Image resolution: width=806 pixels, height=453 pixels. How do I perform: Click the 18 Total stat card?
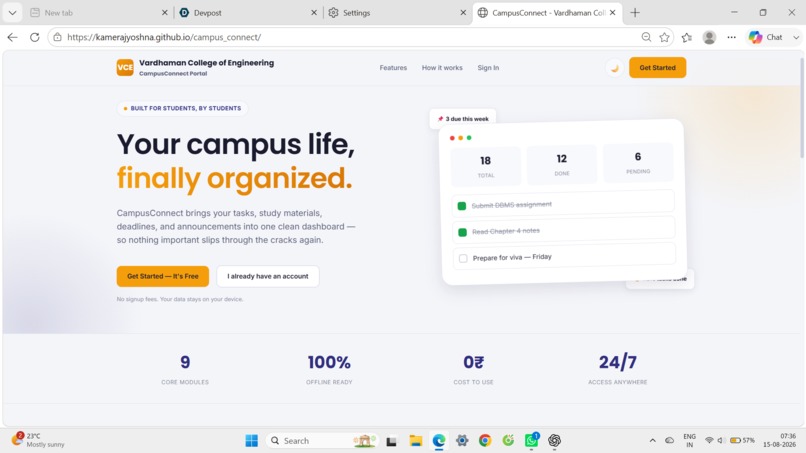[486, 166]
